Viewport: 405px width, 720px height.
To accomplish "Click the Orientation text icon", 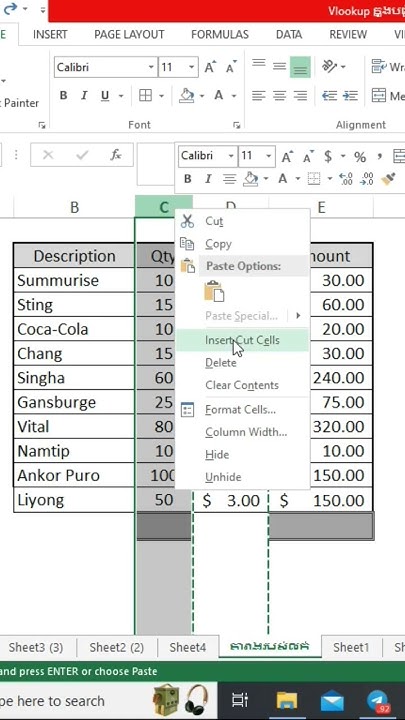I will coord(330,67).
